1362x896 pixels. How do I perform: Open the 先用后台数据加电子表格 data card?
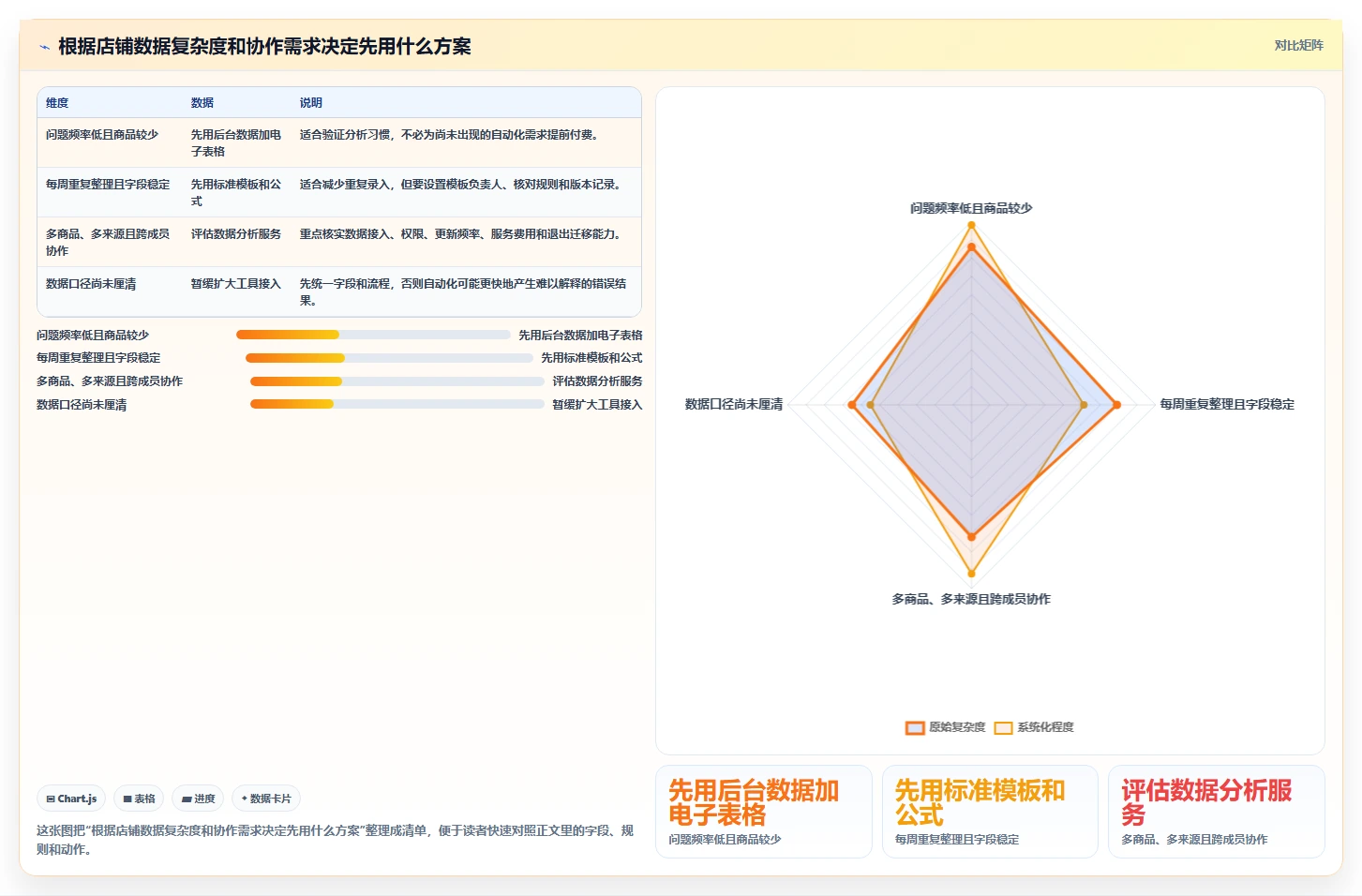point(764,812)
